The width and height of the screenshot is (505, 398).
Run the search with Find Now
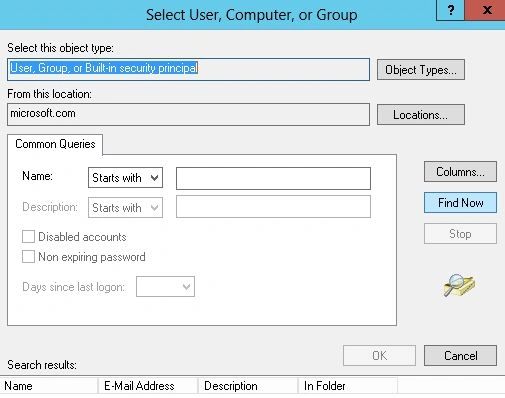point(460,203)
